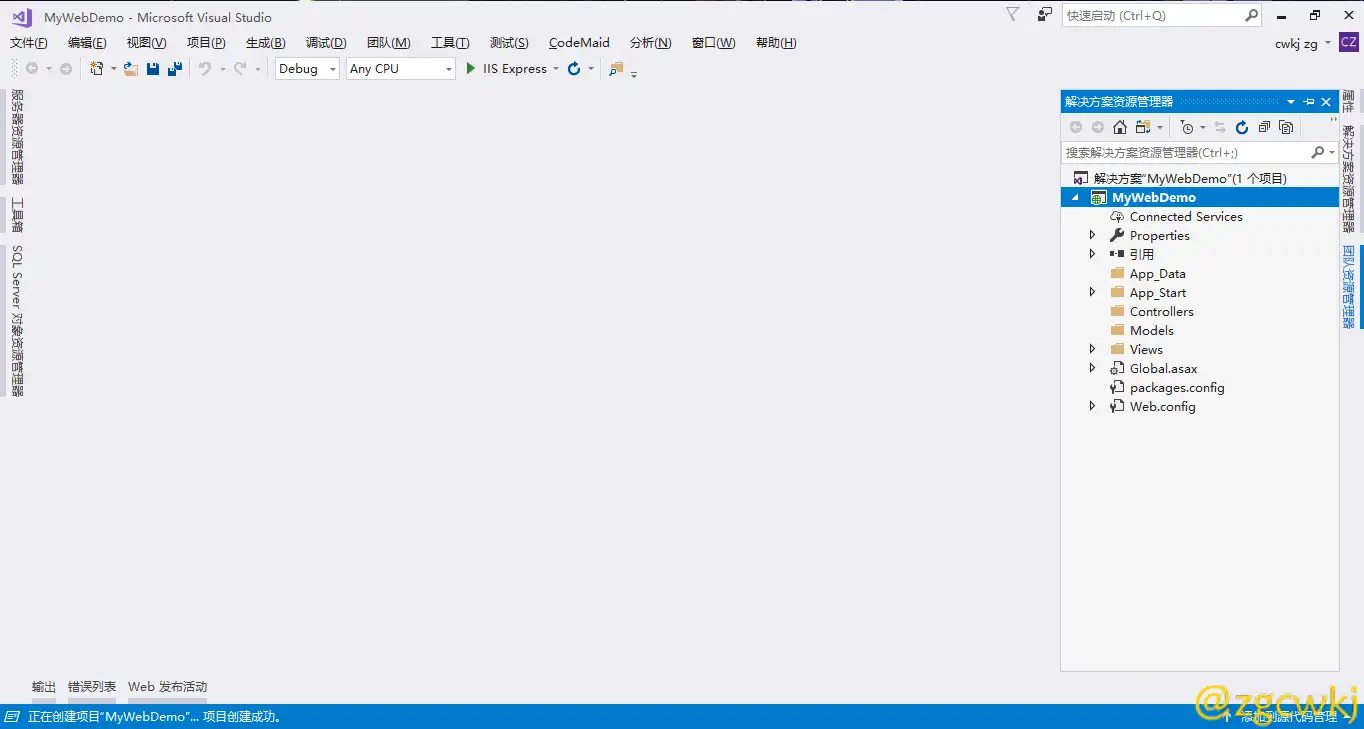The width and height of the screenshot is (1364, 729).
Task: Click the Sync with Active Document icon
Action: [1220, 127]
